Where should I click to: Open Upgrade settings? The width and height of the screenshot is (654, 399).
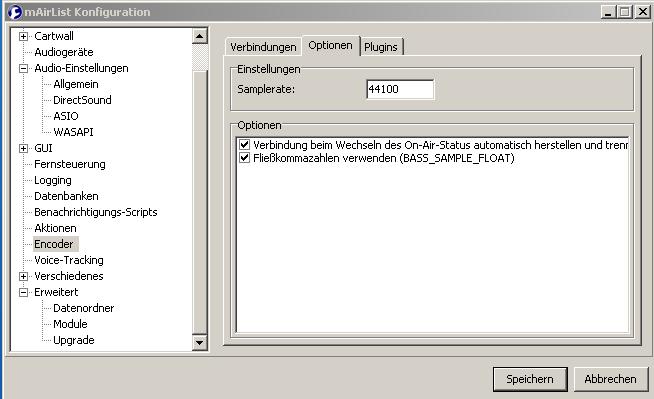click(x=73, y=340)
